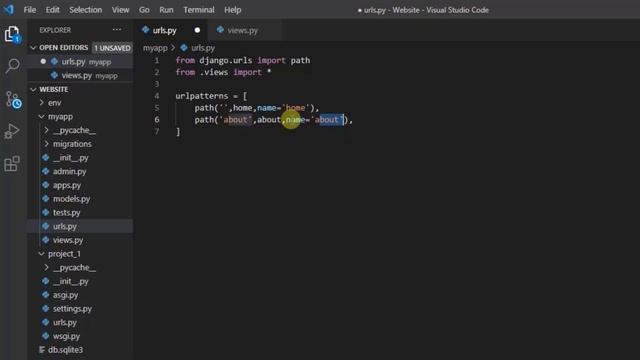
Task: Select urls.py under myapp folder
Action: 80,226
